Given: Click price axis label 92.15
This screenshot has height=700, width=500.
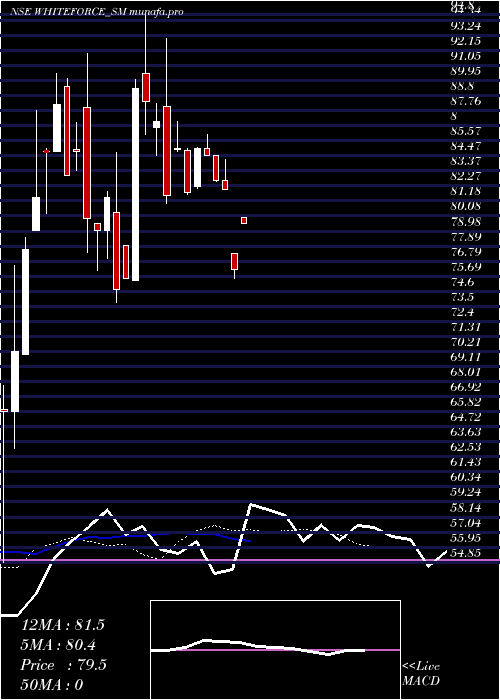Looking at the screenshot, I should pos(465,41).
